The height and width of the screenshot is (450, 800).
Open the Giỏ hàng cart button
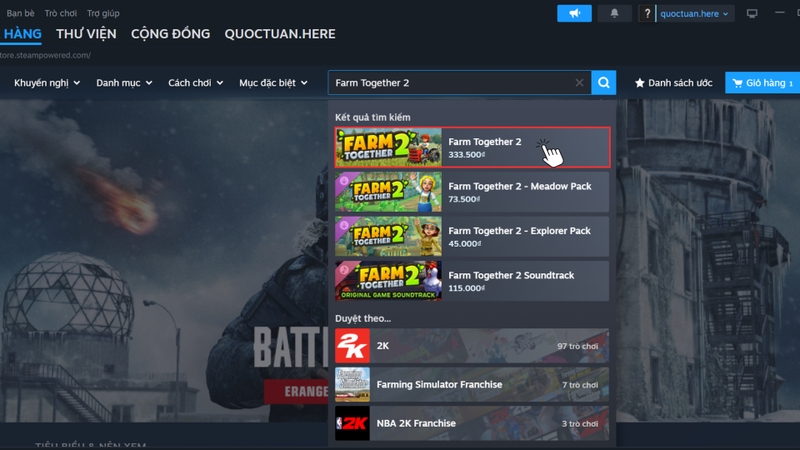pyautogui.click(x=762, y=83)
